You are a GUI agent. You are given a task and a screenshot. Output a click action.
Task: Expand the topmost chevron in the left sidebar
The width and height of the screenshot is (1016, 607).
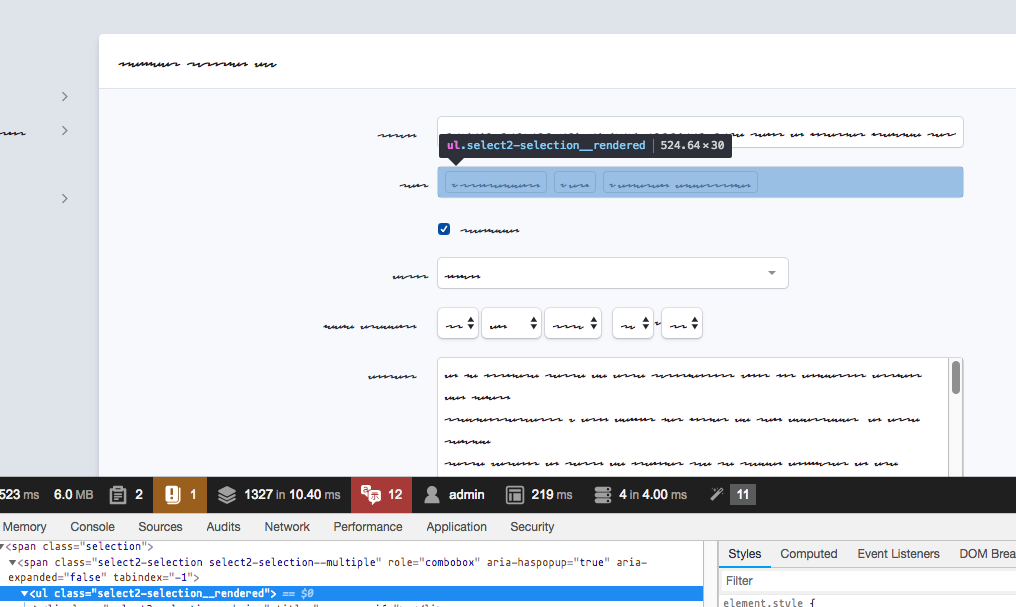tap(65, 96)
